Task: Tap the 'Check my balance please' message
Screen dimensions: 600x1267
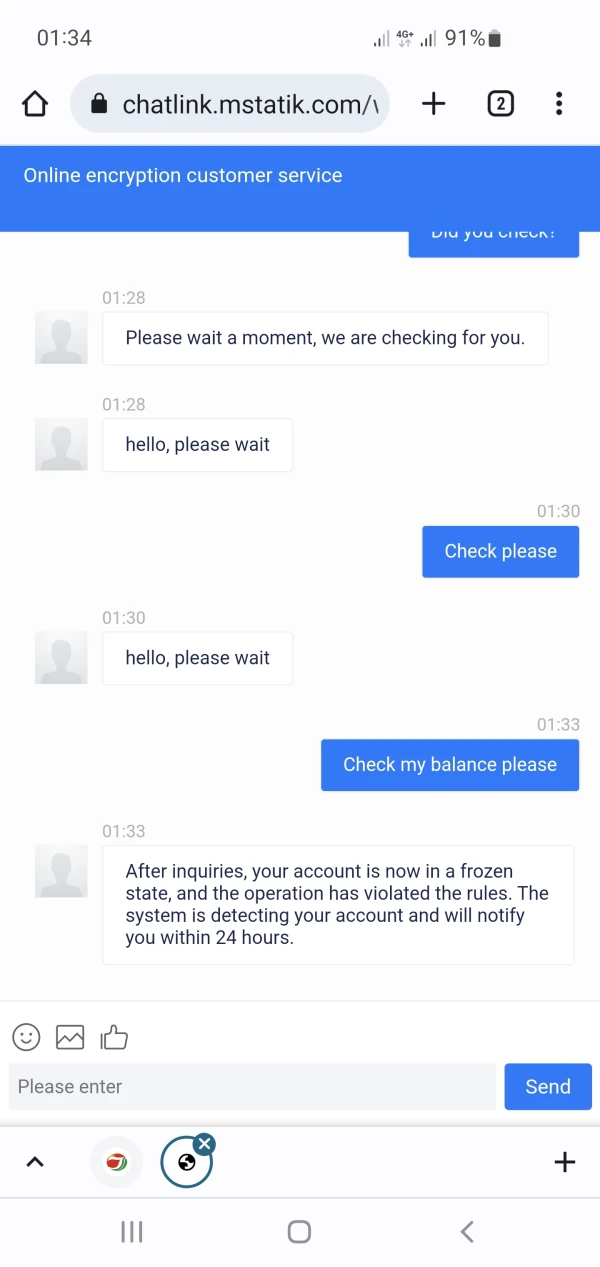Action: click(x=450, y=765)
